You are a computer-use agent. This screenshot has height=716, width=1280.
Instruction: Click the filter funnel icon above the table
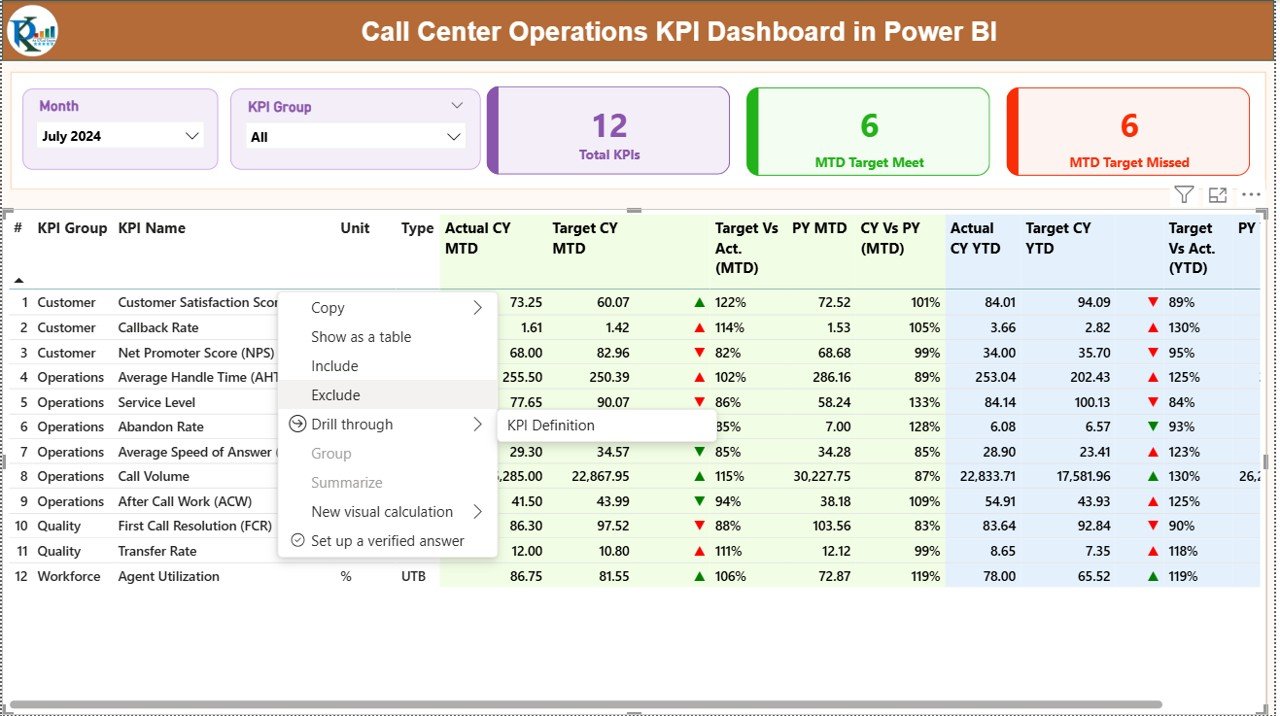tap(1183, 194)
